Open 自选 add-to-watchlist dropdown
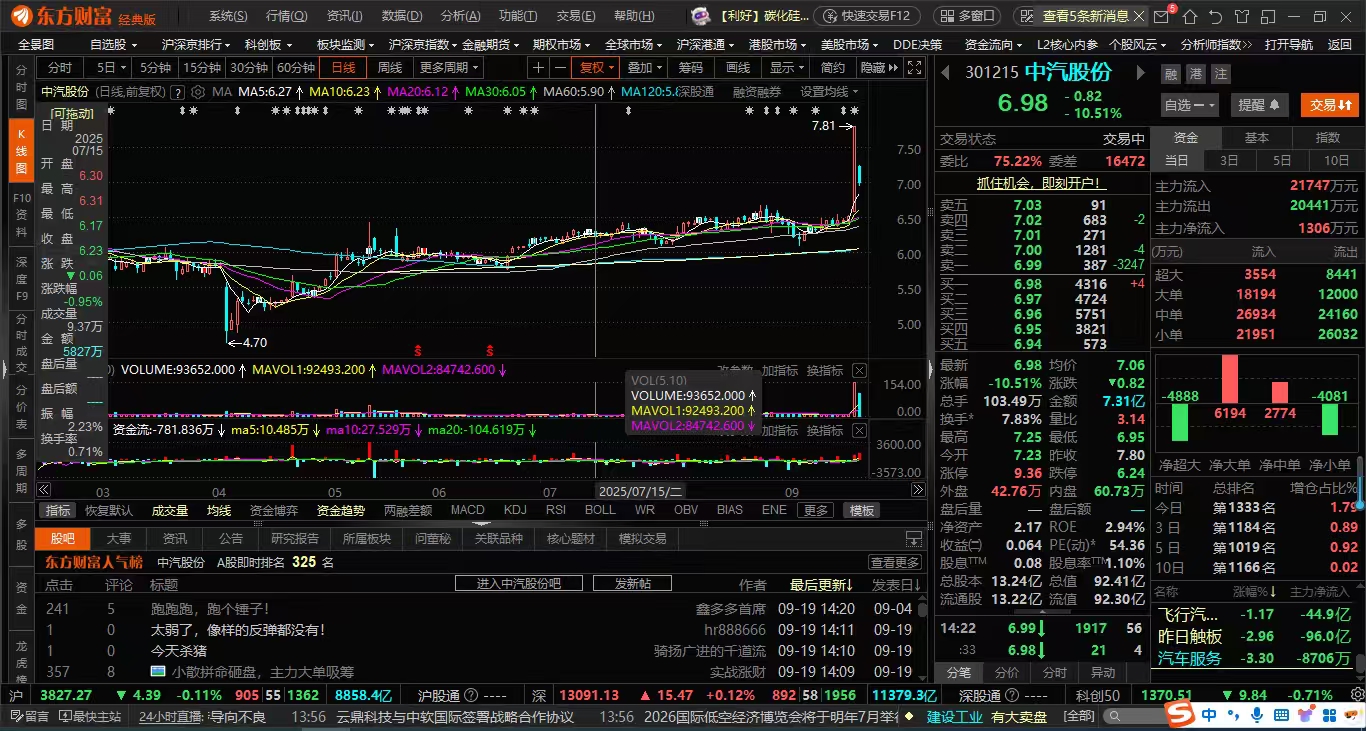This screenshot has width=1366, height=731. [1190, 105]
